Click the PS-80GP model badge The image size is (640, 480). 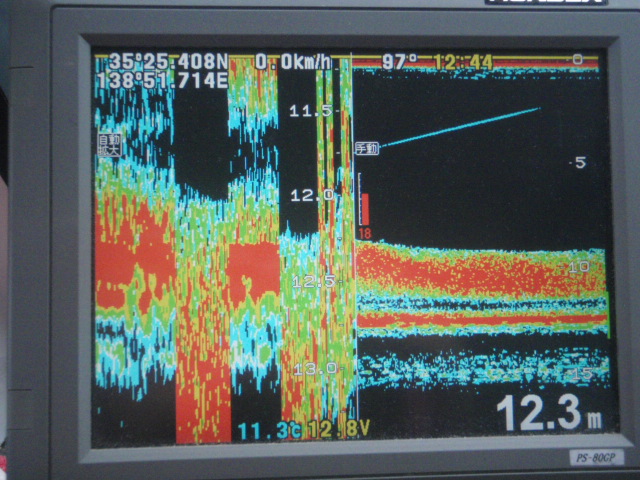point(597,457)
